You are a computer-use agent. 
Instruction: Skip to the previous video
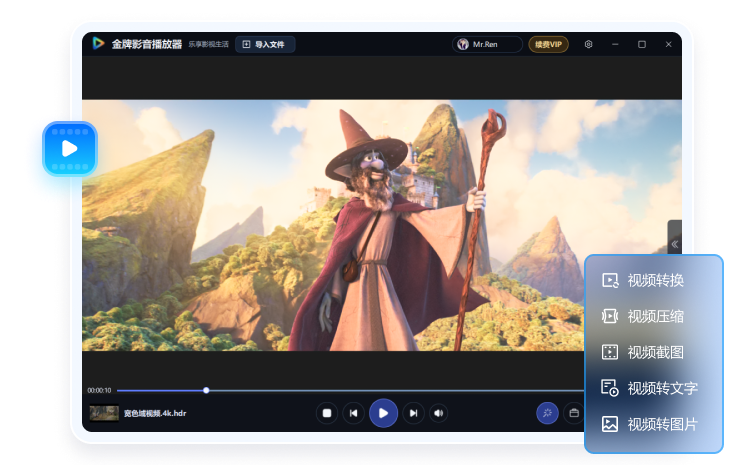click(354, 413)
